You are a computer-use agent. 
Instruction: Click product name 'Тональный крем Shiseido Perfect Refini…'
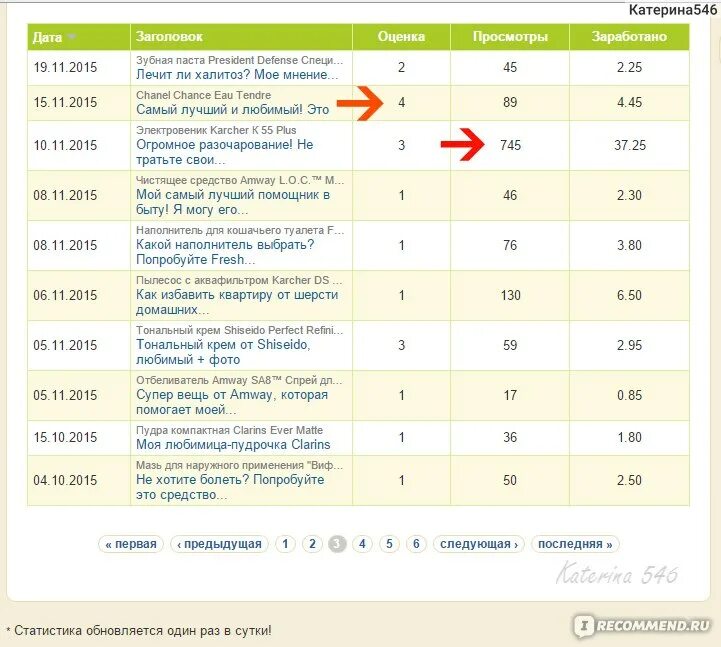(240, 330)
